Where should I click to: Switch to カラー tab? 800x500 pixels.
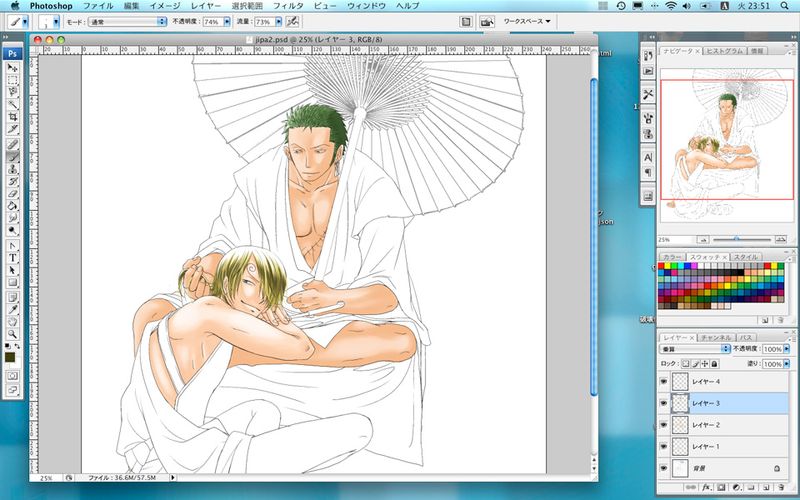pyautogui.click(x=671, y=257)
